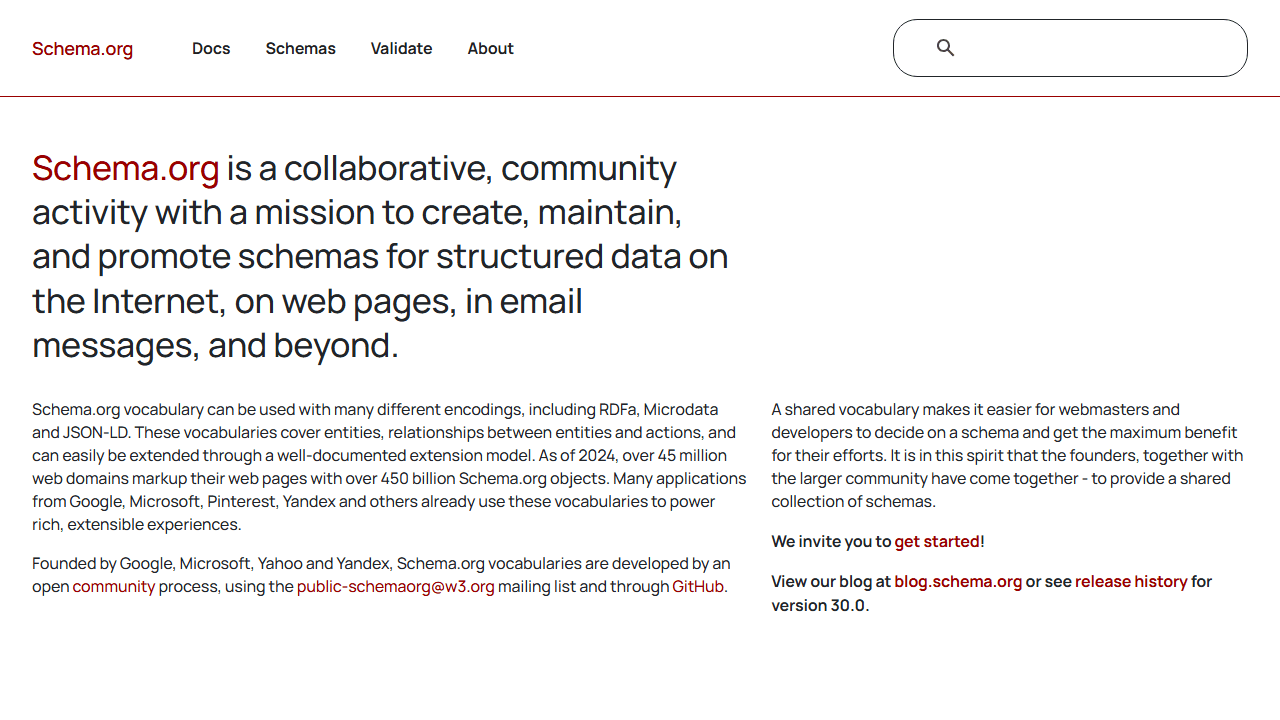This screenshot has height=720, width=1280.
Task: Open the release history link
Action: click(1131, 581)
